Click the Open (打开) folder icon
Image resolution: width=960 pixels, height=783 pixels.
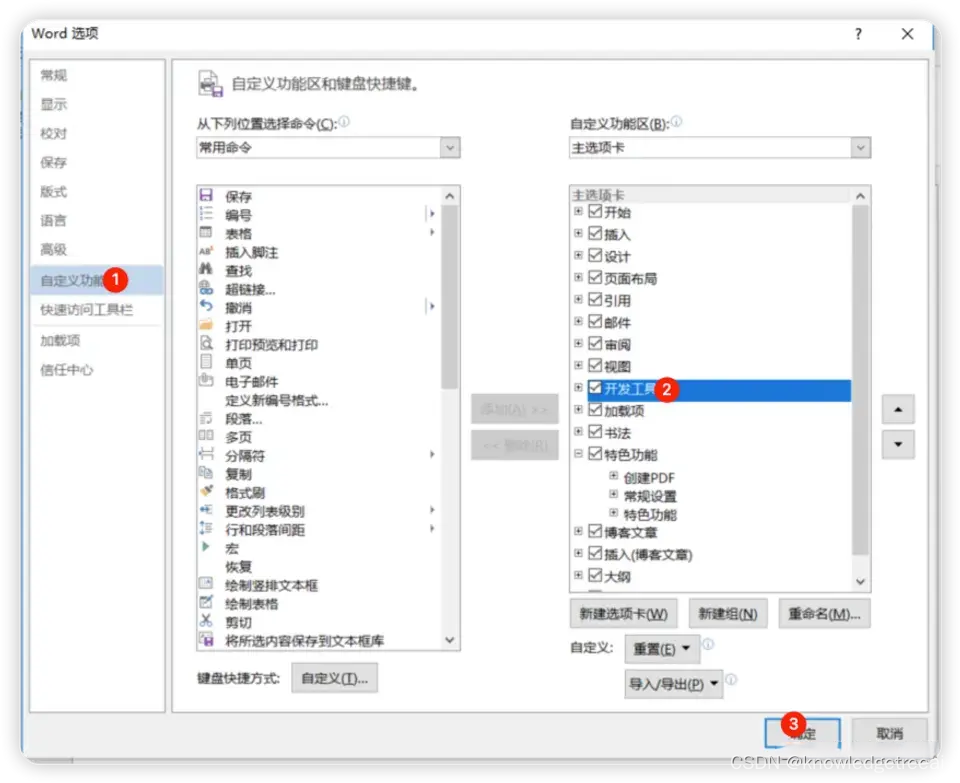click(x=206, y=325)
